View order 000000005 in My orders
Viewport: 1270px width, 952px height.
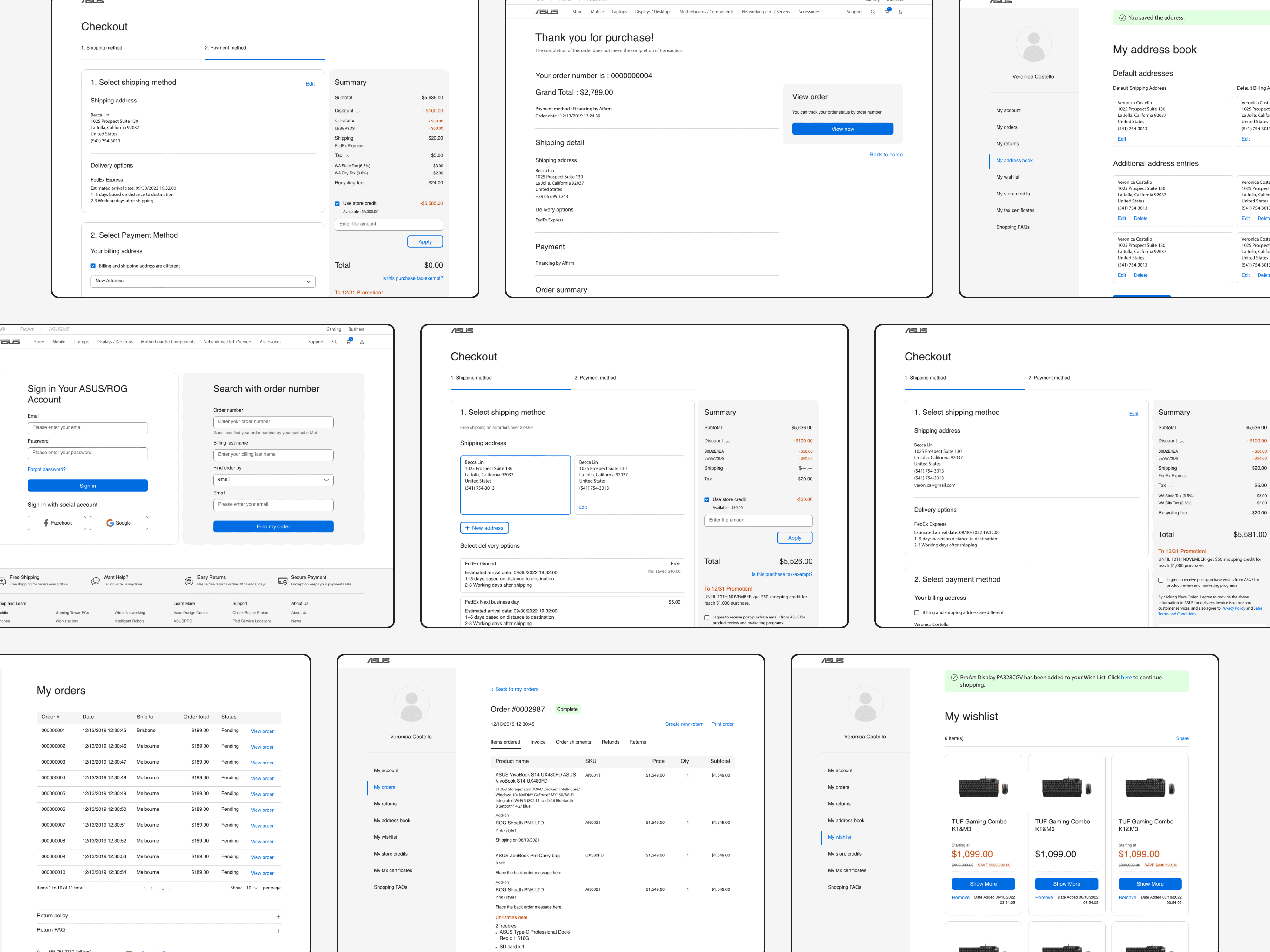pyautogui.click(x=262, y=794)
